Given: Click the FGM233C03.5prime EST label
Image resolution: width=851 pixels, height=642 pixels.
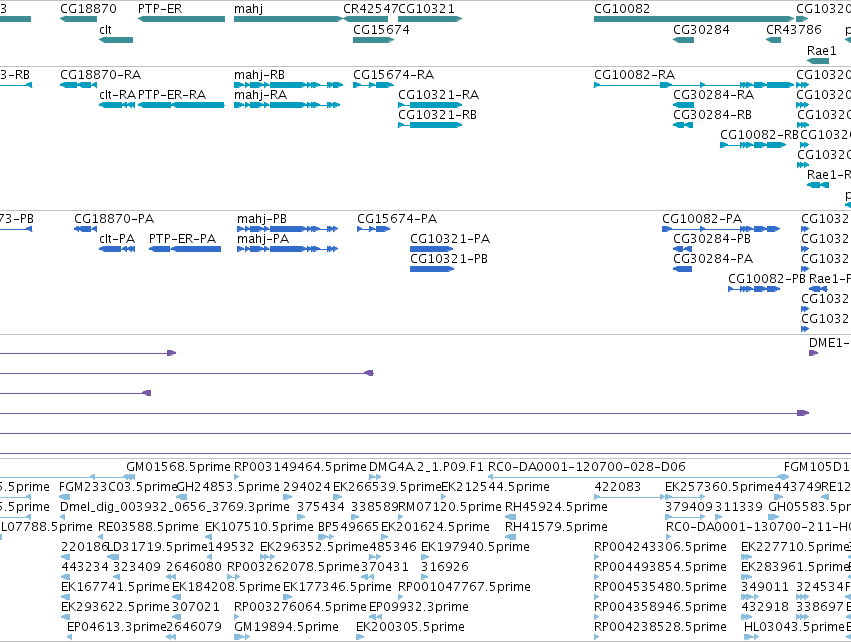Looking at the screenshot, I should (118, 487).
